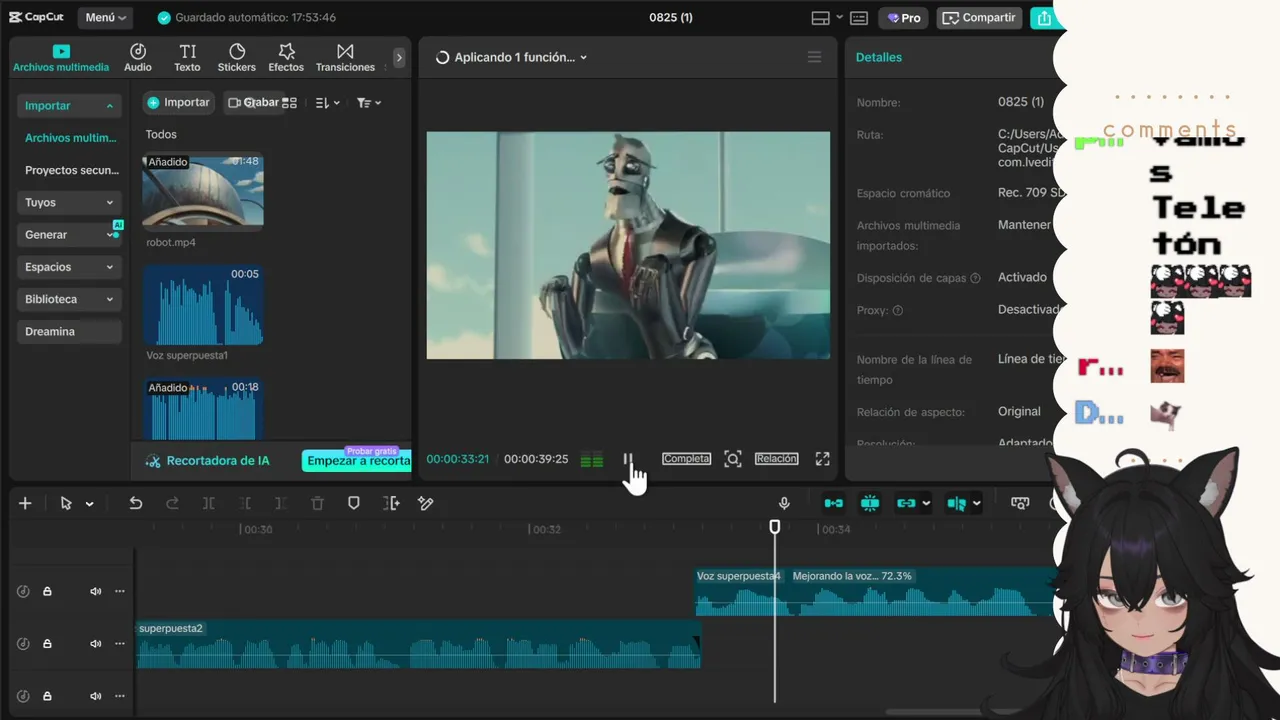Open more options for superpuesta2 track
Image resolution: width=1280 pixels, height=720 pixels.
(x=120, y=644)
